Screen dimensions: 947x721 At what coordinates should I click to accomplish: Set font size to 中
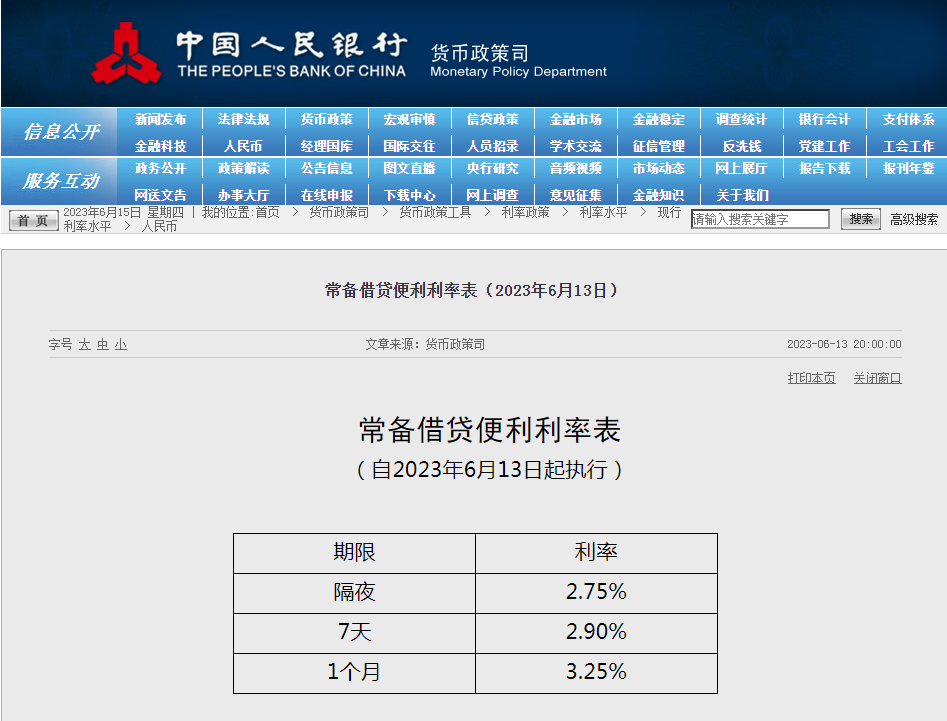tap(103, 345)
